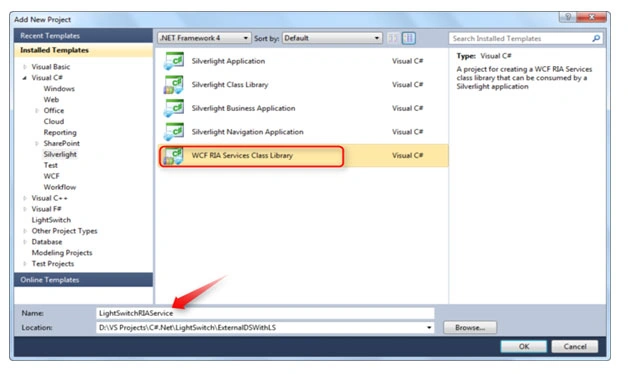Select the WCF category
Image resolution: width=628 pixels, height=374 pixels.
tap(51, 176)
